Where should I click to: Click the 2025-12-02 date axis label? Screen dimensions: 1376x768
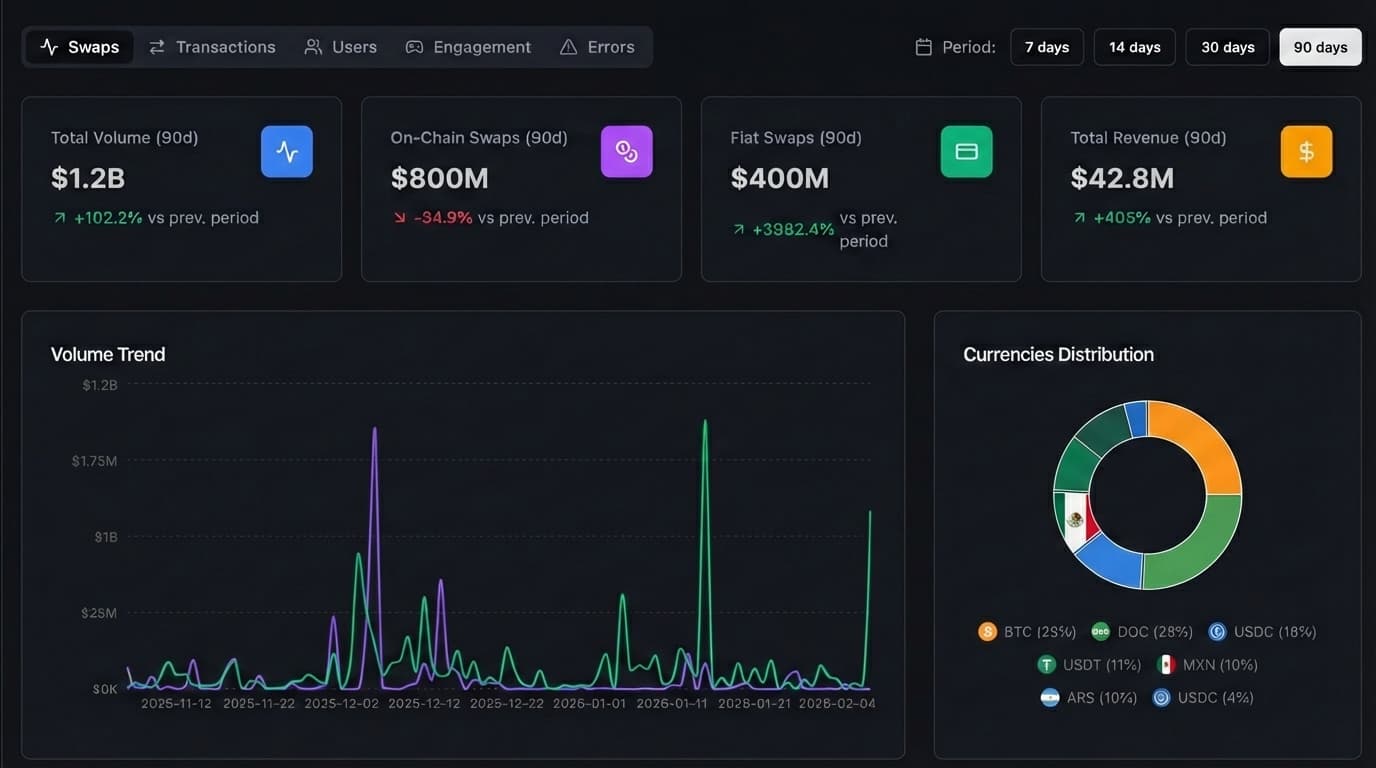tap(342, 704)
